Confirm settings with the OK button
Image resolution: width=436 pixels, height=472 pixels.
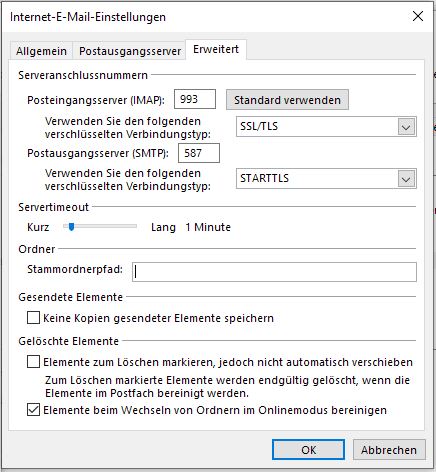point(308,450)
